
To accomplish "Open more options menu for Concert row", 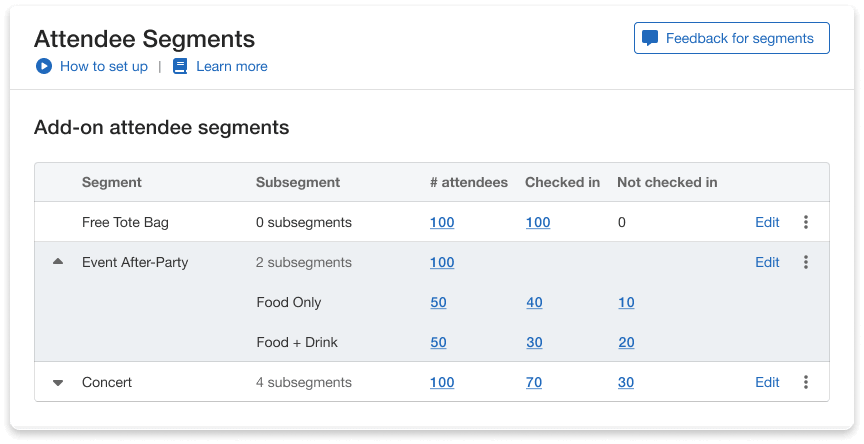I will tap(806, 382).
